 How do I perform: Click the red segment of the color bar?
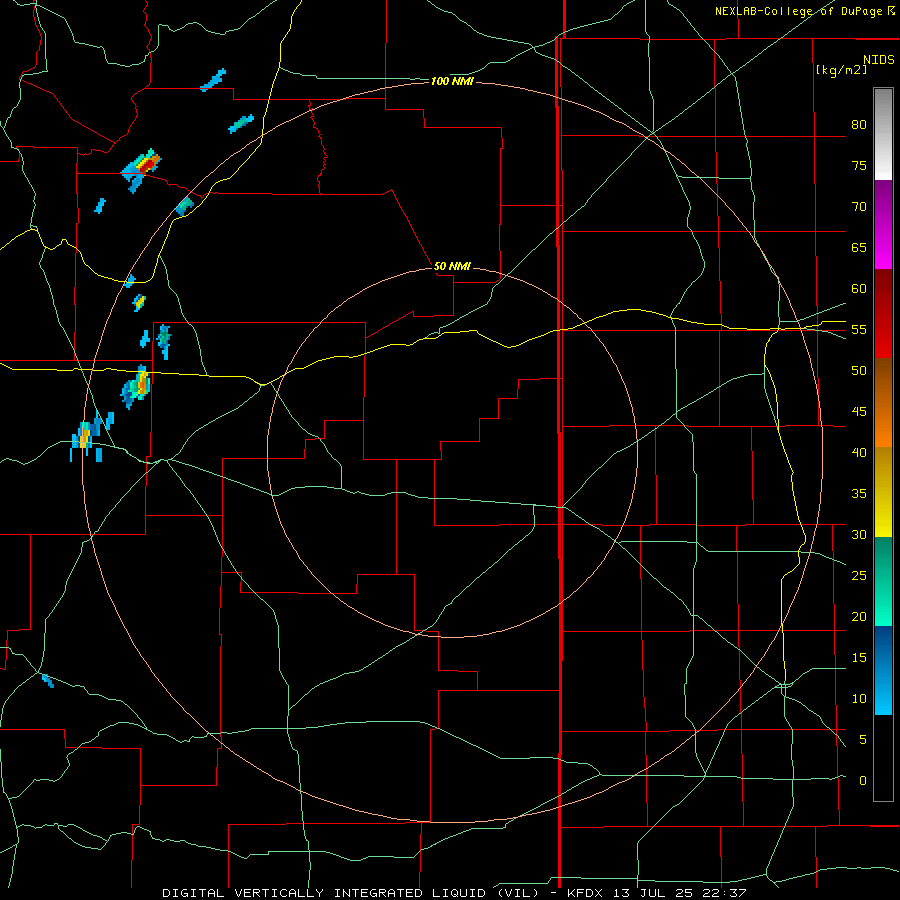click(x=883, y=313)
